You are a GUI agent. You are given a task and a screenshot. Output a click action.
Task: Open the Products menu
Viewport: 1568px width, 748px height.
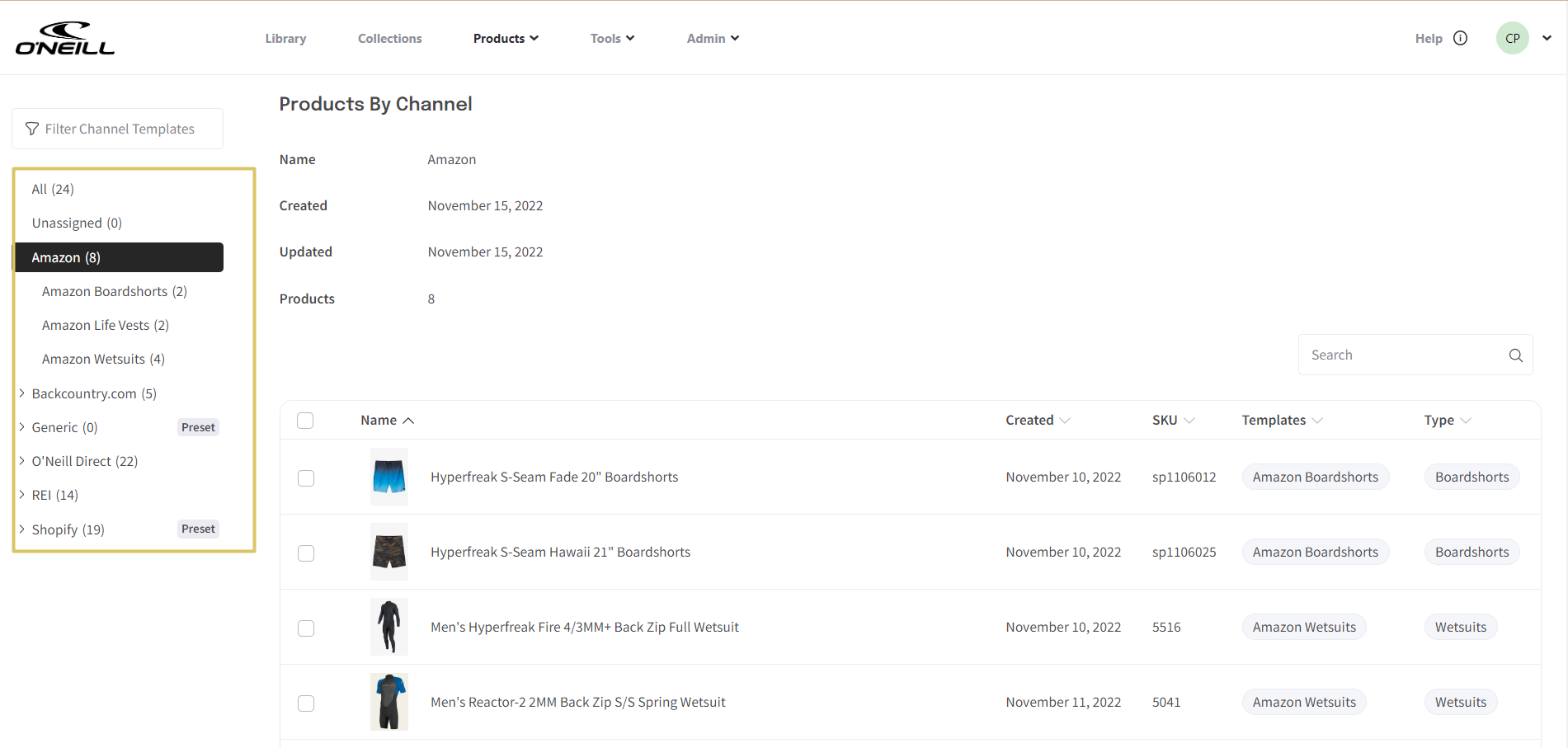click(506, 39)
